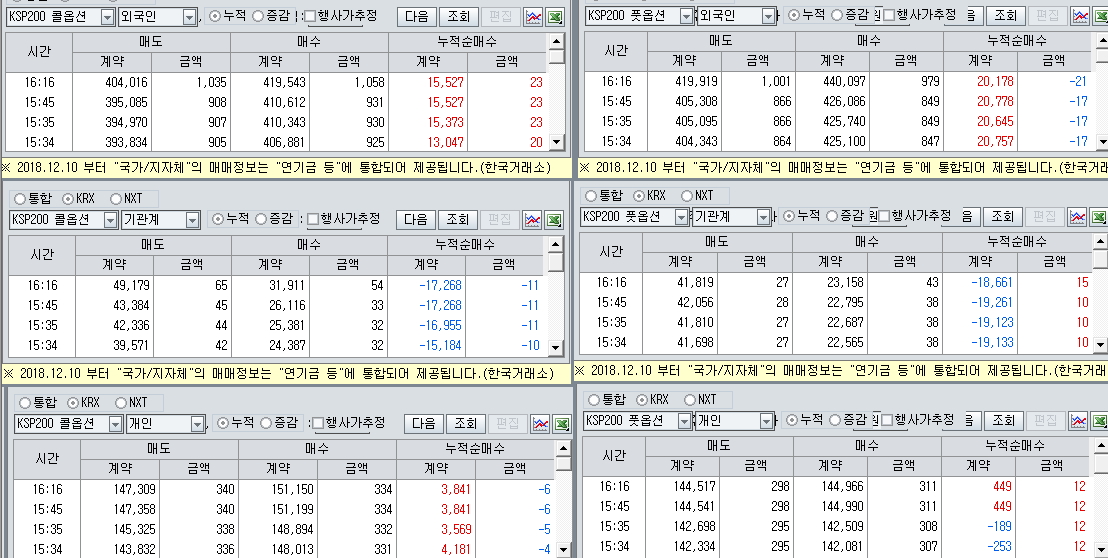Click scroll-up arrow in call option 외국인 table
This screenshot has height=558, width=1108.
click(557, 40)
